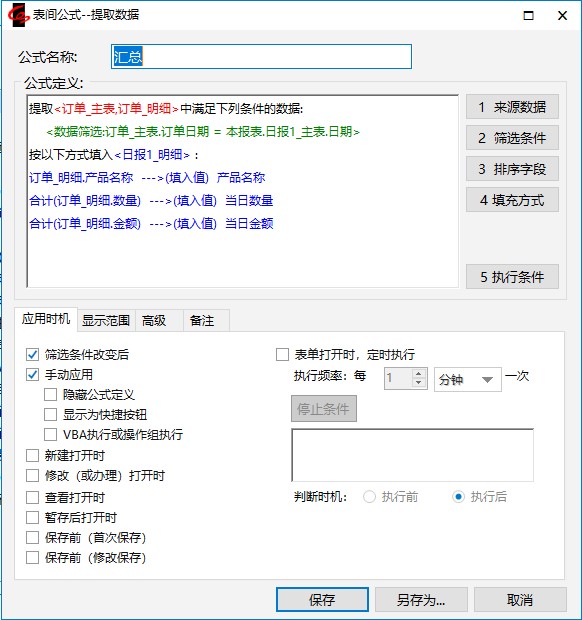This screenshot has height=620, width=582.
Task: Maximize the 表间公式 dialog window
Action: [x=528, y=16]
